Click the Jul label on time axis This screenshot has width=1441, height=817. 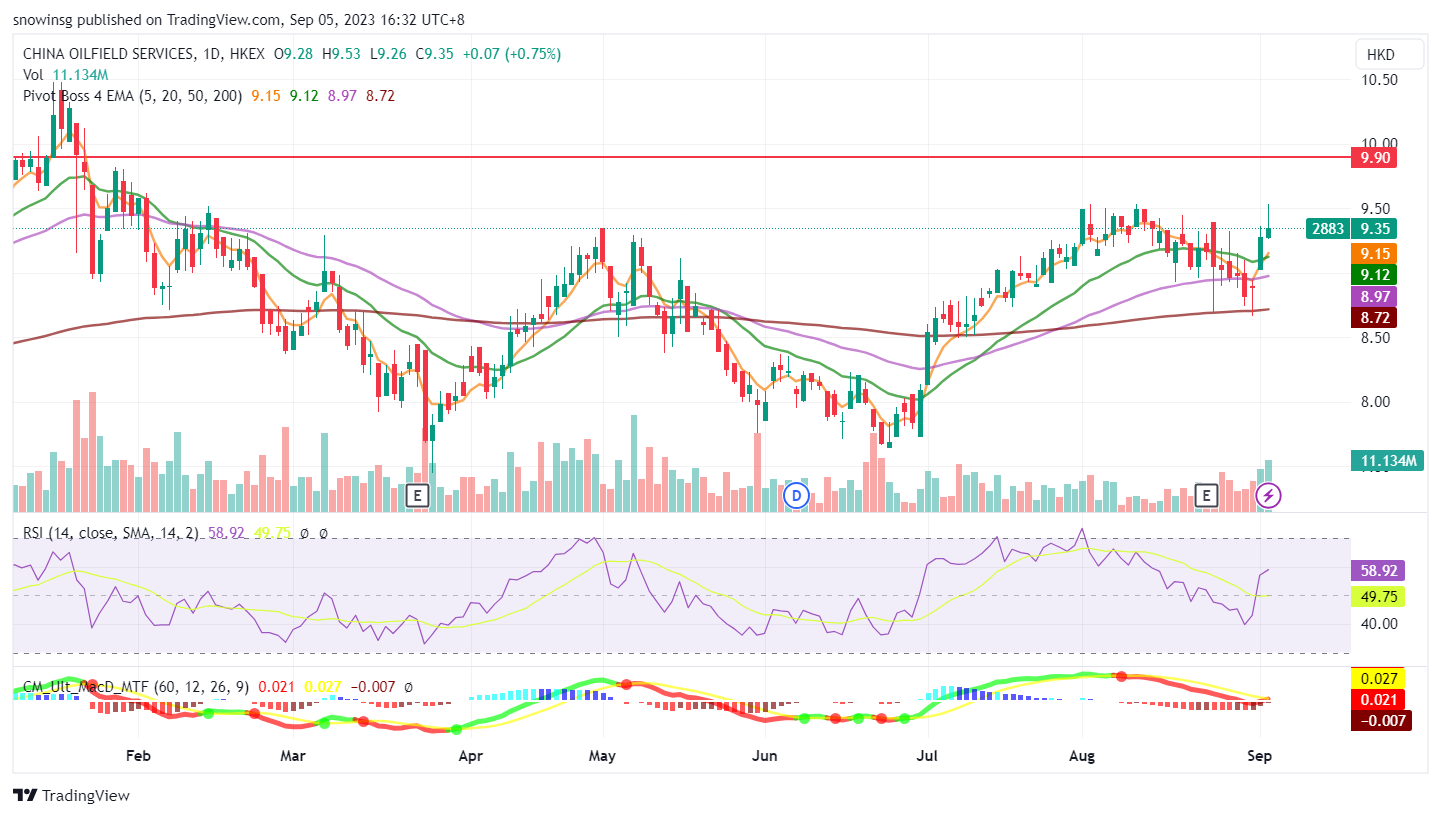coord(927,757)
